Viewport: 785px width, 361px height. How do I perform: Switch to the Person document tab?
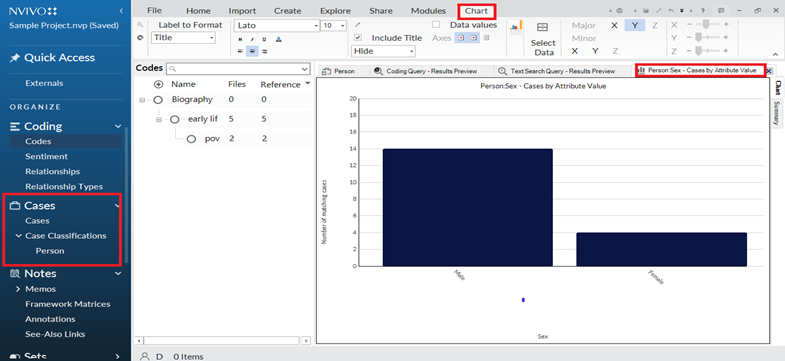[343, 71]
